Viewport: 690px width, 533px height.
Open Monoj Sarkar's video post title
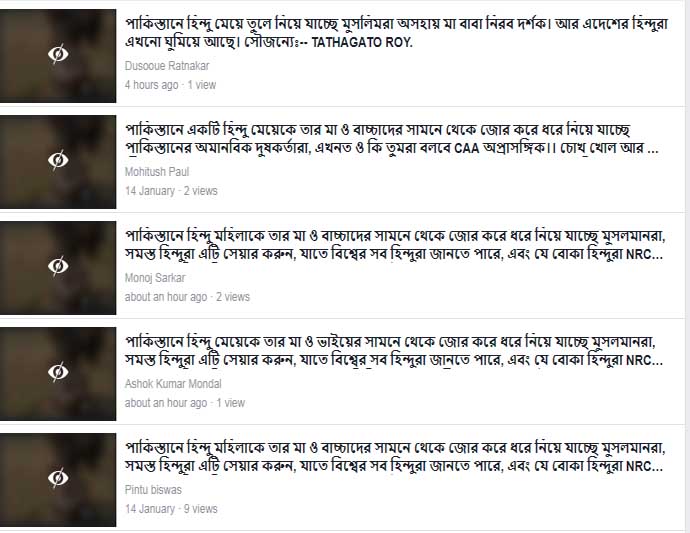(x=394, y=245)
